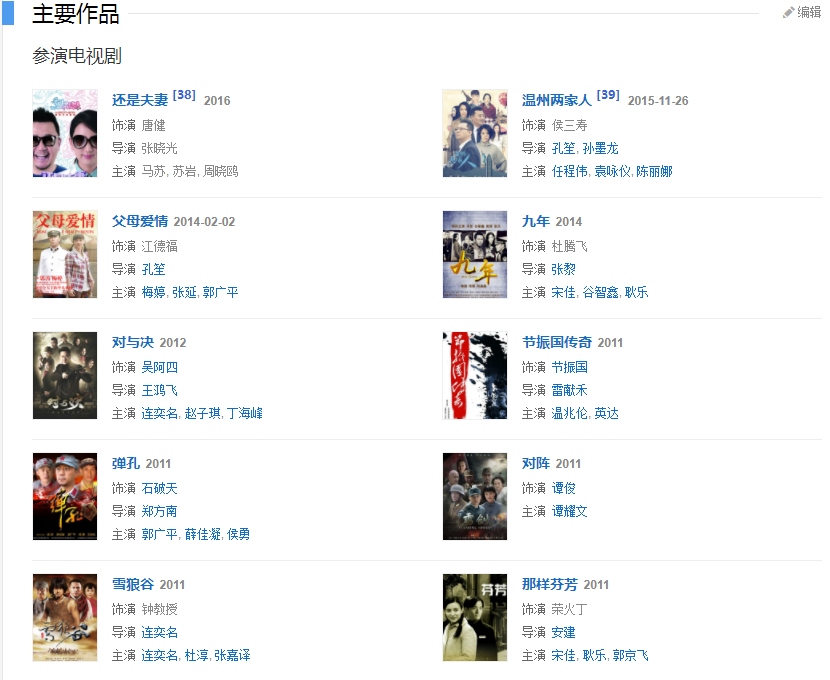This screenshot has height=680, width=830.
Task: Open 温兆伦 cast link
Action: click(569, 413)
